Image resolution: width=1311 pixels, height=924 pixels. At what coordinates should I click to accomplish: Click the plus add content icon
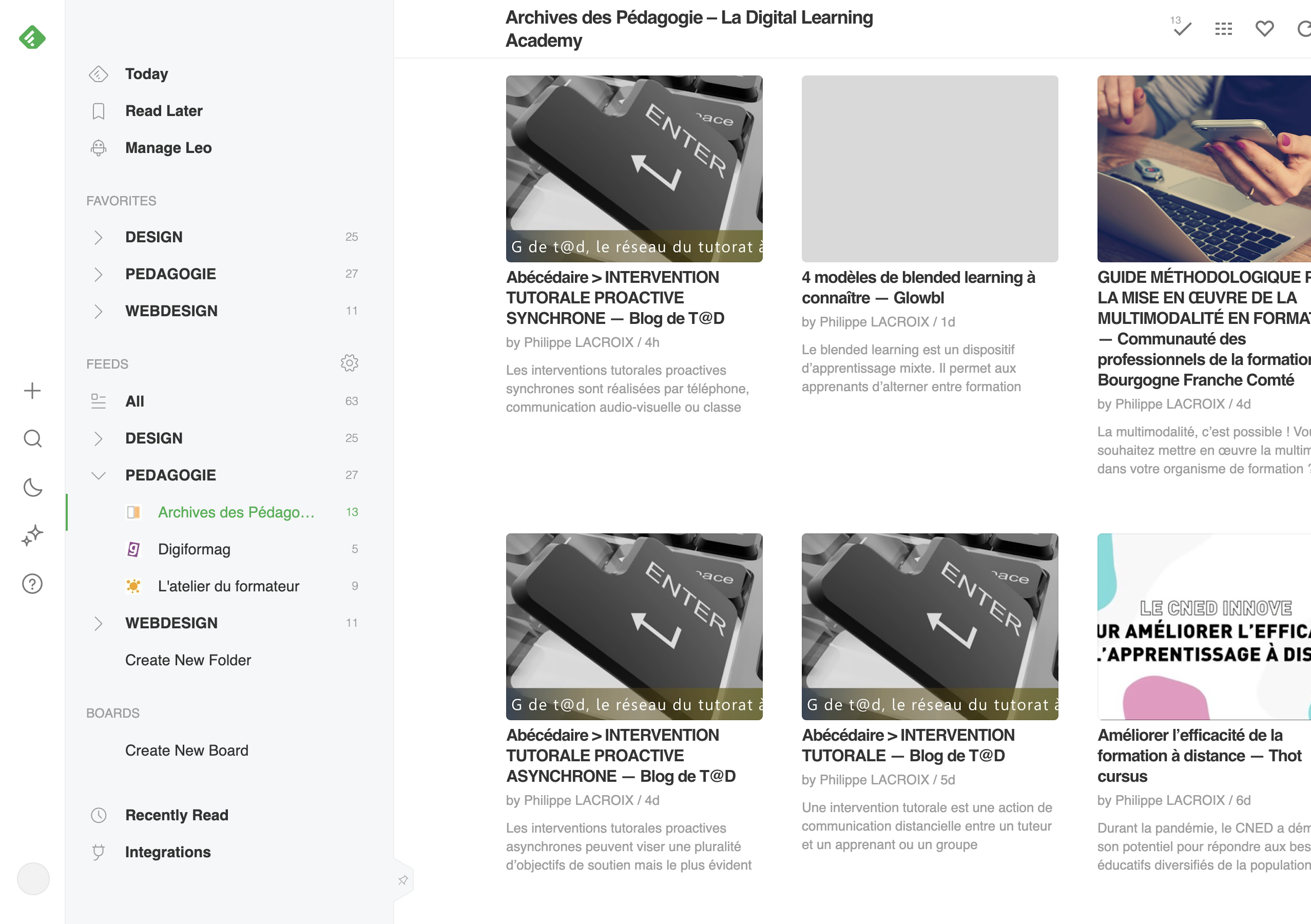tap(32, 391)
